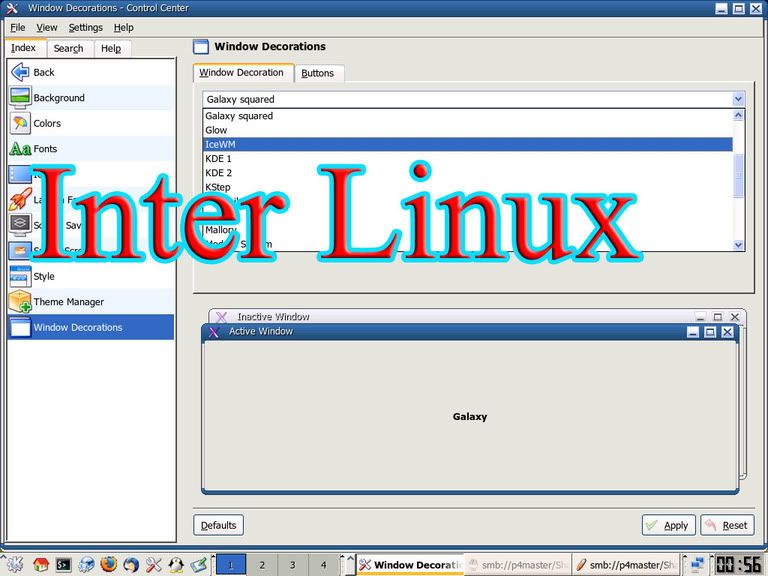768x576 pixels.
Task: Select Background in the sidebar
Action: point(91,97)
